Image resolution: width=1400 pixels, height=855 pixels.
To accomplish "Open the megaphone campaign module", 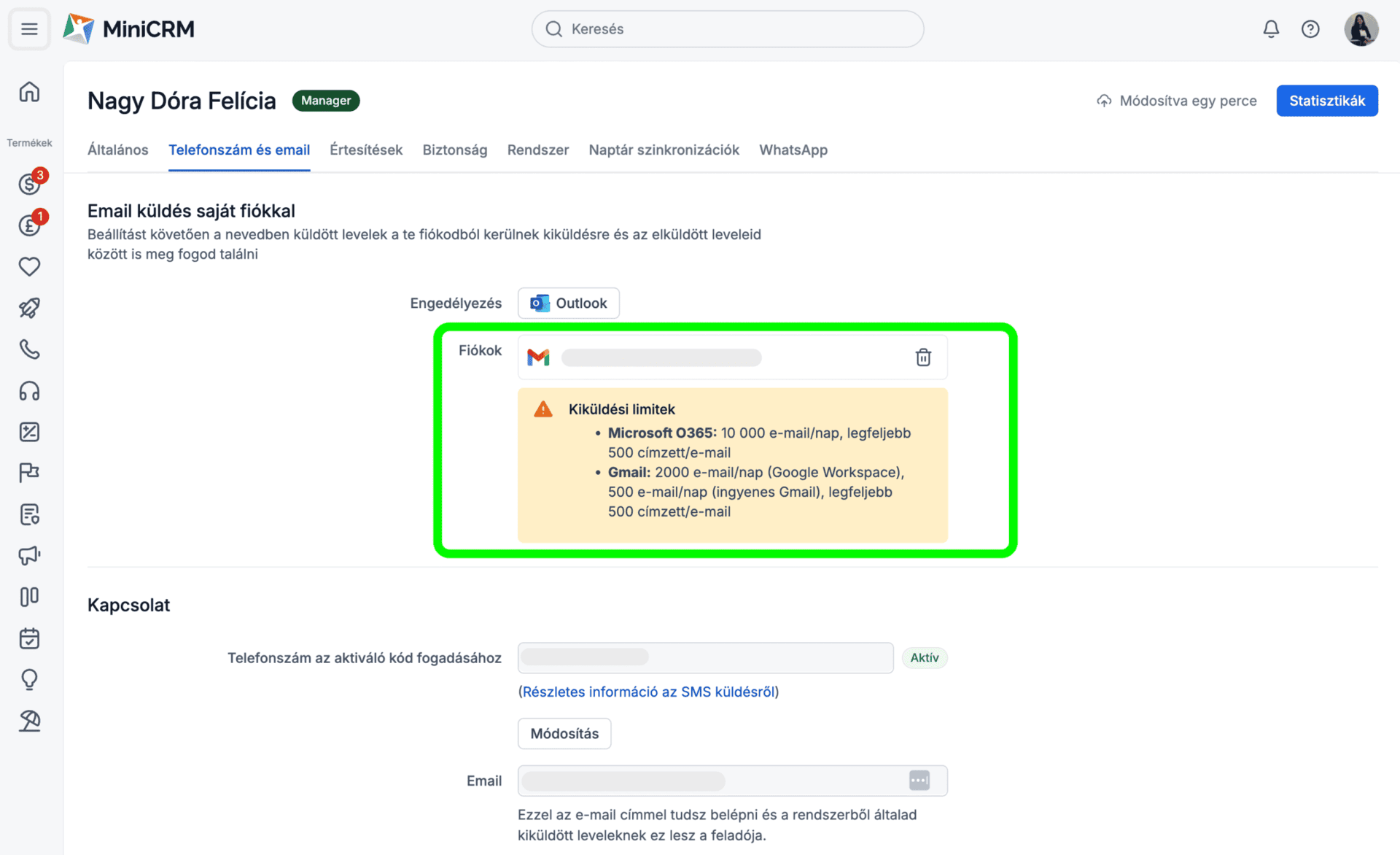I will click(x=29, y=556).
